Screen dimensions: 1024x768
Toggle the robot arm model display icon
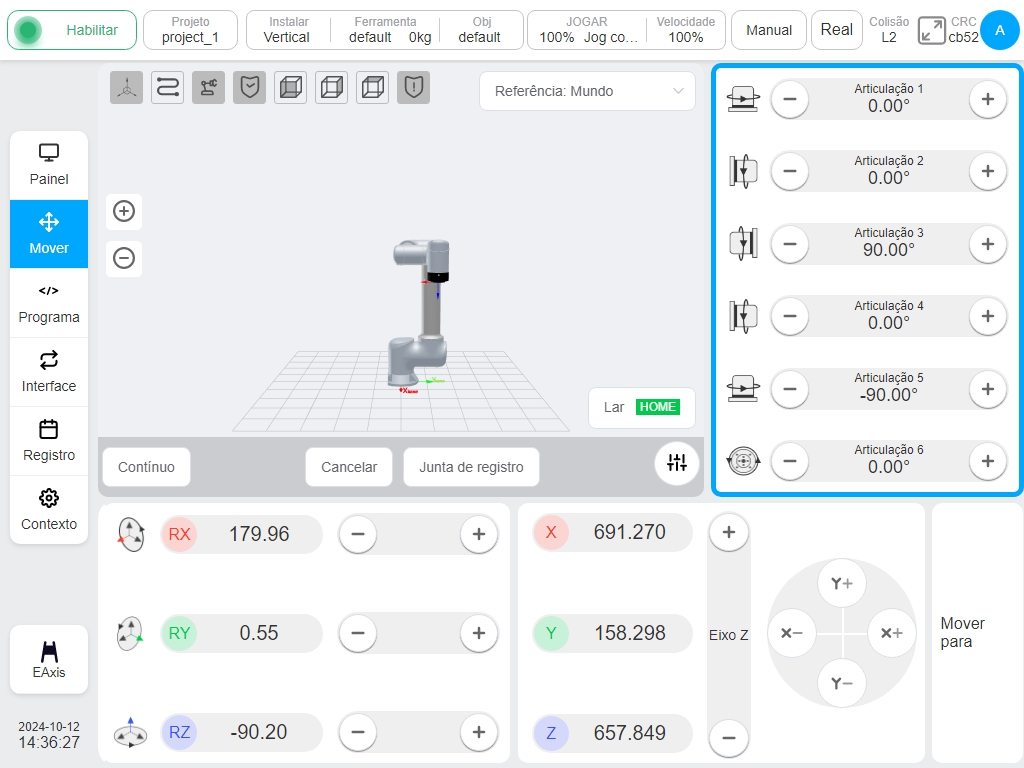pyautogui.click(x=209, y=88)
